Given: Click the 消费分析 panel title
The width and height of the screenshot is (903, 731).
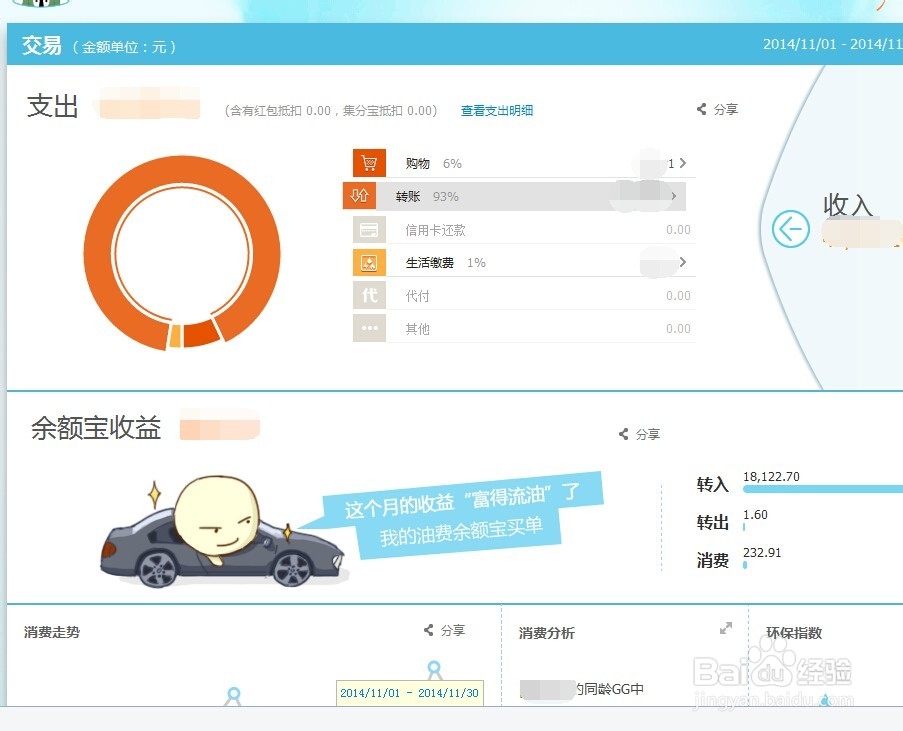Looking at the screenshot, I should (x=547, y=633).
